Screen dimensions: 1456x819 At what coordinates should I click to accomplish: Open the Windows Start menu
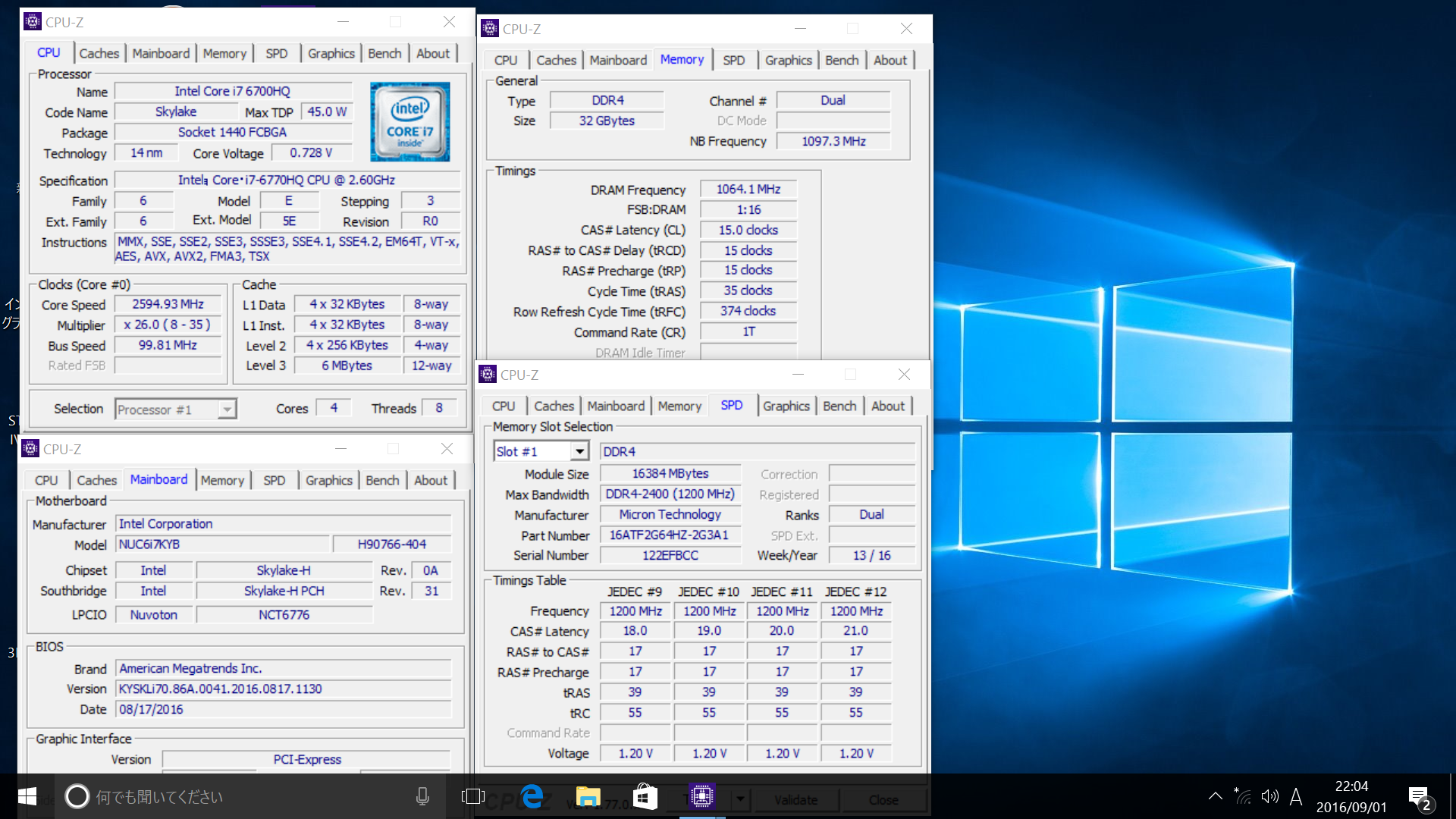tap(27, 796)
